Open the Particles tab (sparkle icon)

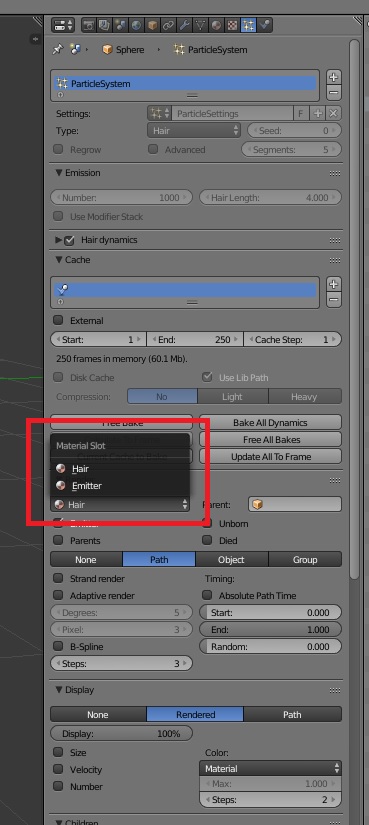coord(248,25)
